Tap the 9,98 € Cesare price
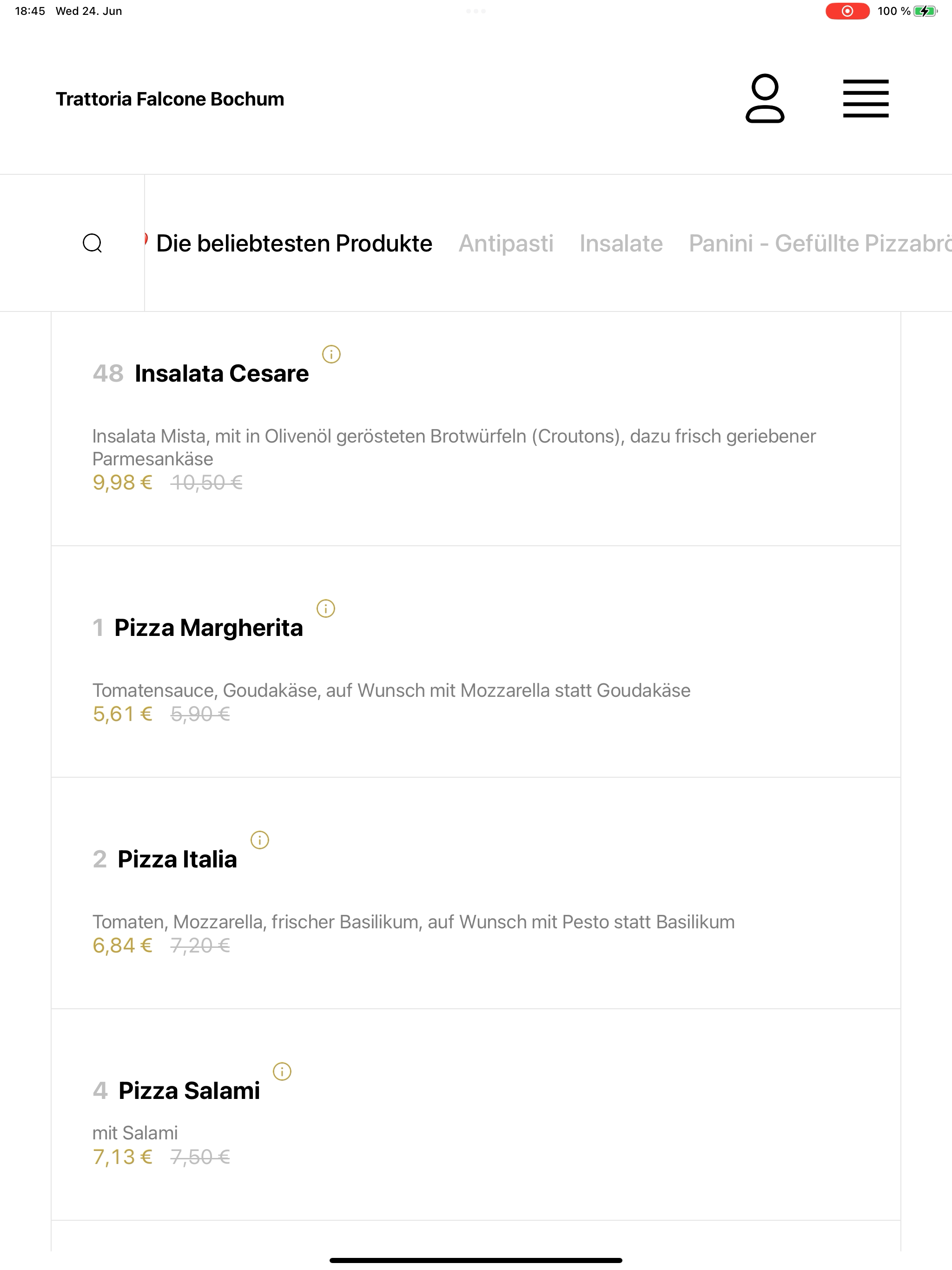 tap(122, 483)
